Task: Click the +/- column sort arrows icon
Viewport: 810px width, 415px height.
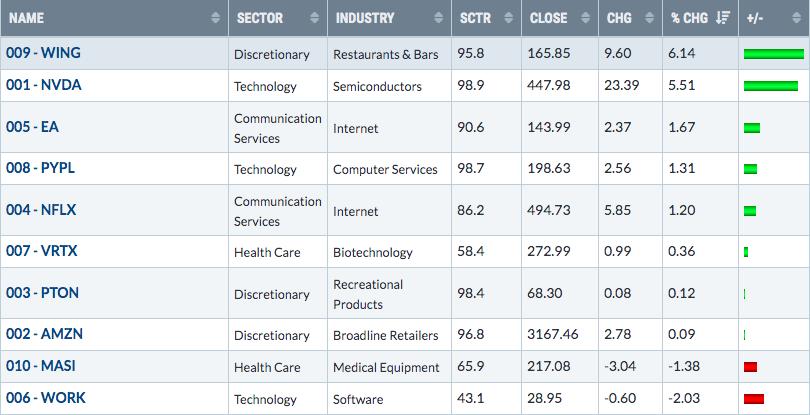Action: [797, 18]
